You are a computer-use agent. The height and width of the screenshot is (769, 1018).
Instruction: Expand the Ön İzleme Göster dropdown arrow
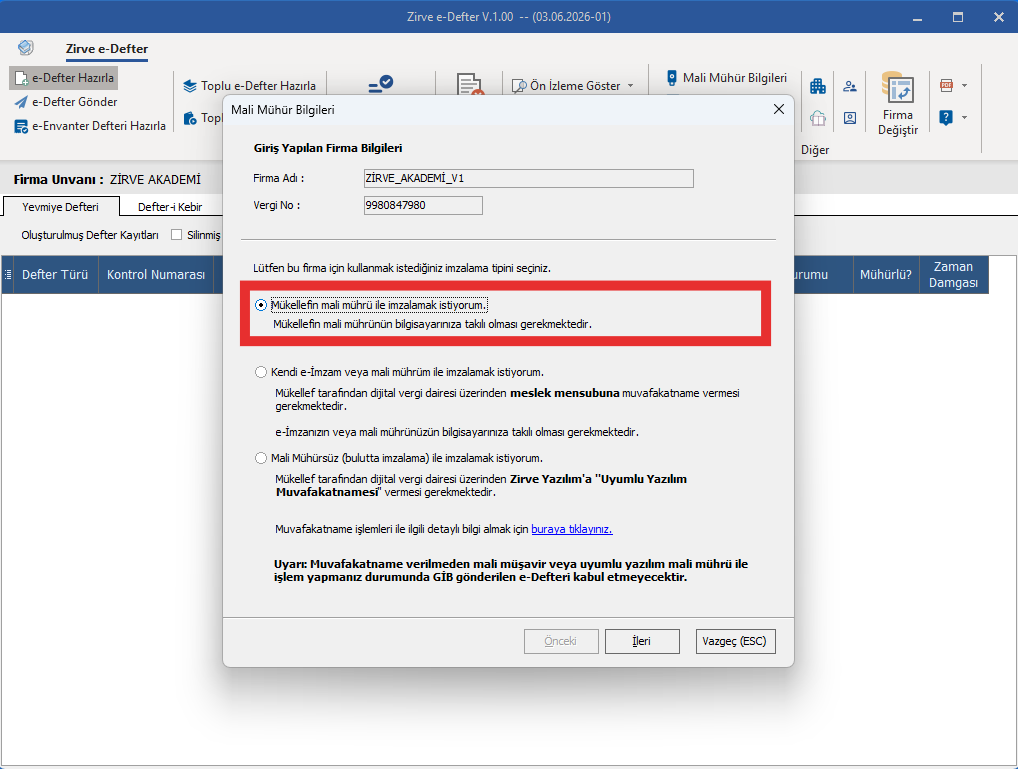(x=630, y=86)
